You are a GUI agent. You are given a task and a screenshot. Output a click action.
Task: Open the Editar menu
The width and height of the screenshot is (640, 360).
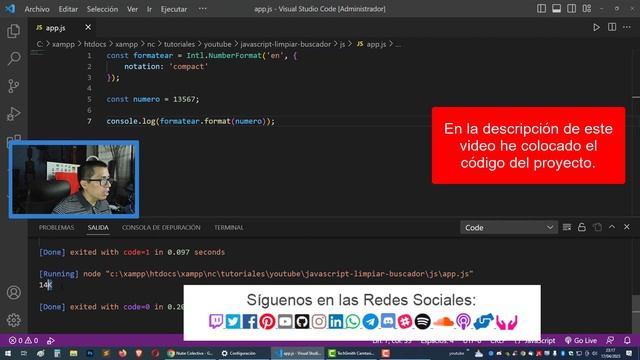pos(68,9)
